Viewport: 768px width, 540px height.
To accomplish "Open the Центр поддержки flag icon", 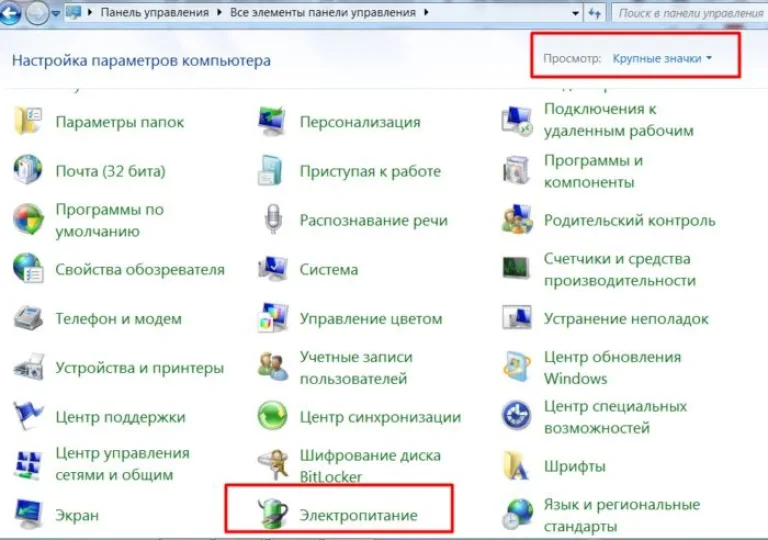I will pos(28,416).
